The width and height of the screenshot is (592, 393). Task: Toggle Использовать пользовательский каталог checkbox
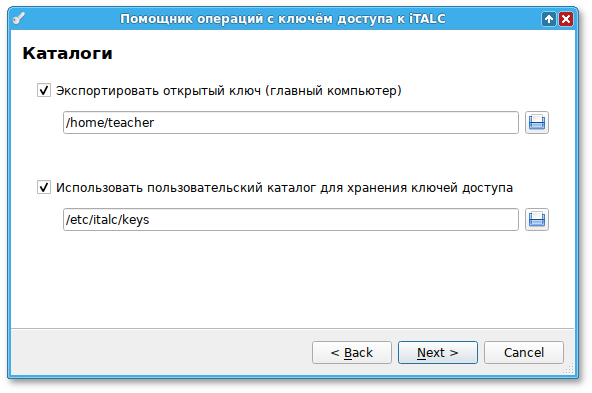(44, 187)
